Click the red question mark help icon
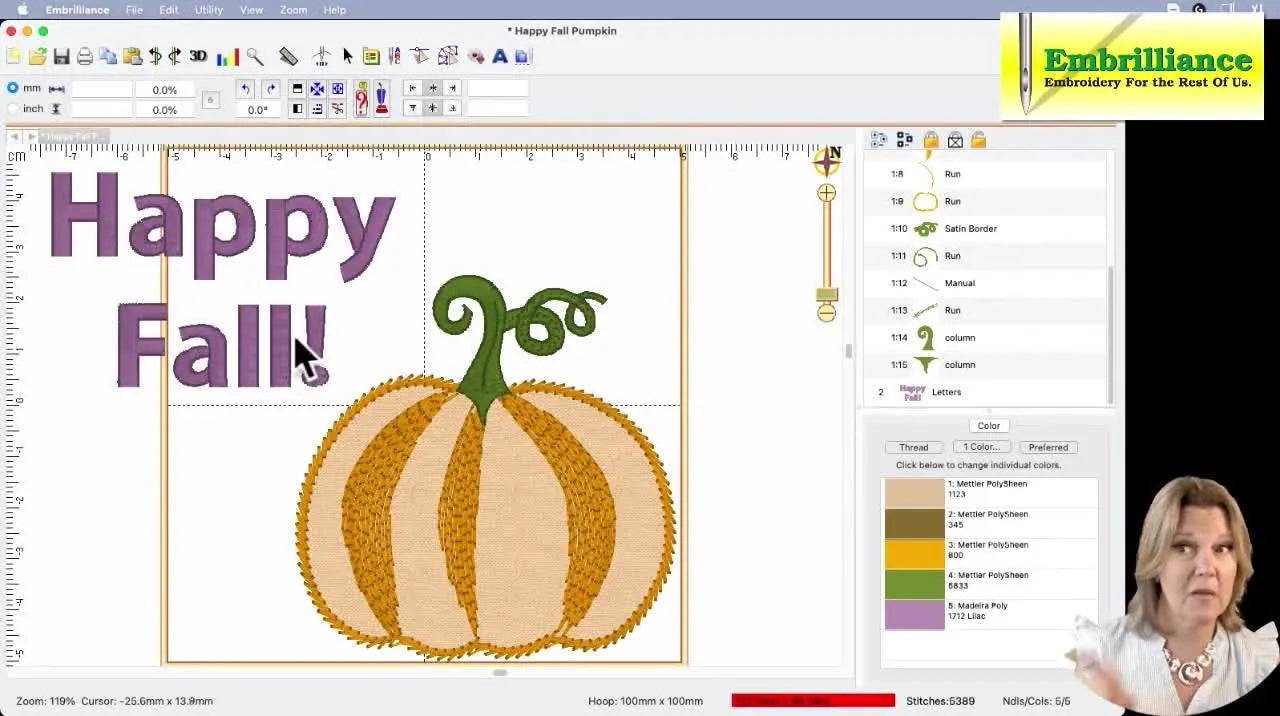This screenshot has height=716, width=1280. tap(361, 98)
